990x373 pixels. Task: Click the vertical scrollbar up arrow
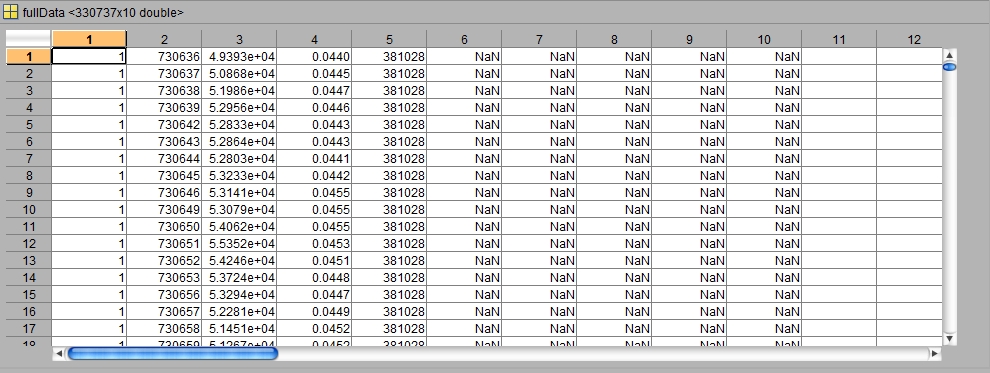click(x=949, y=56)
